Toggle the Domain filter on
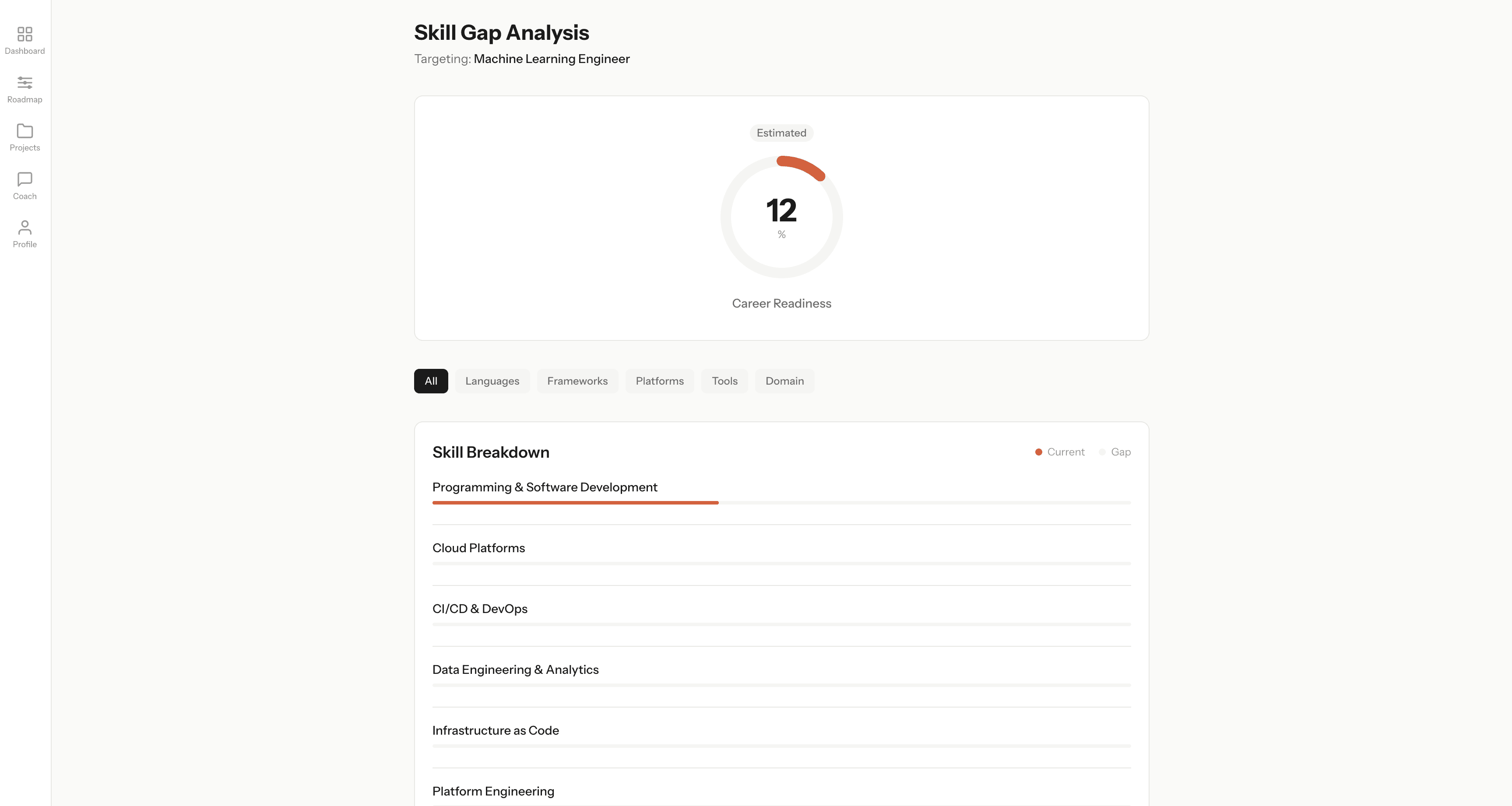The width and height of the screenshot is (1512, 806). click(x=784, y=381)
